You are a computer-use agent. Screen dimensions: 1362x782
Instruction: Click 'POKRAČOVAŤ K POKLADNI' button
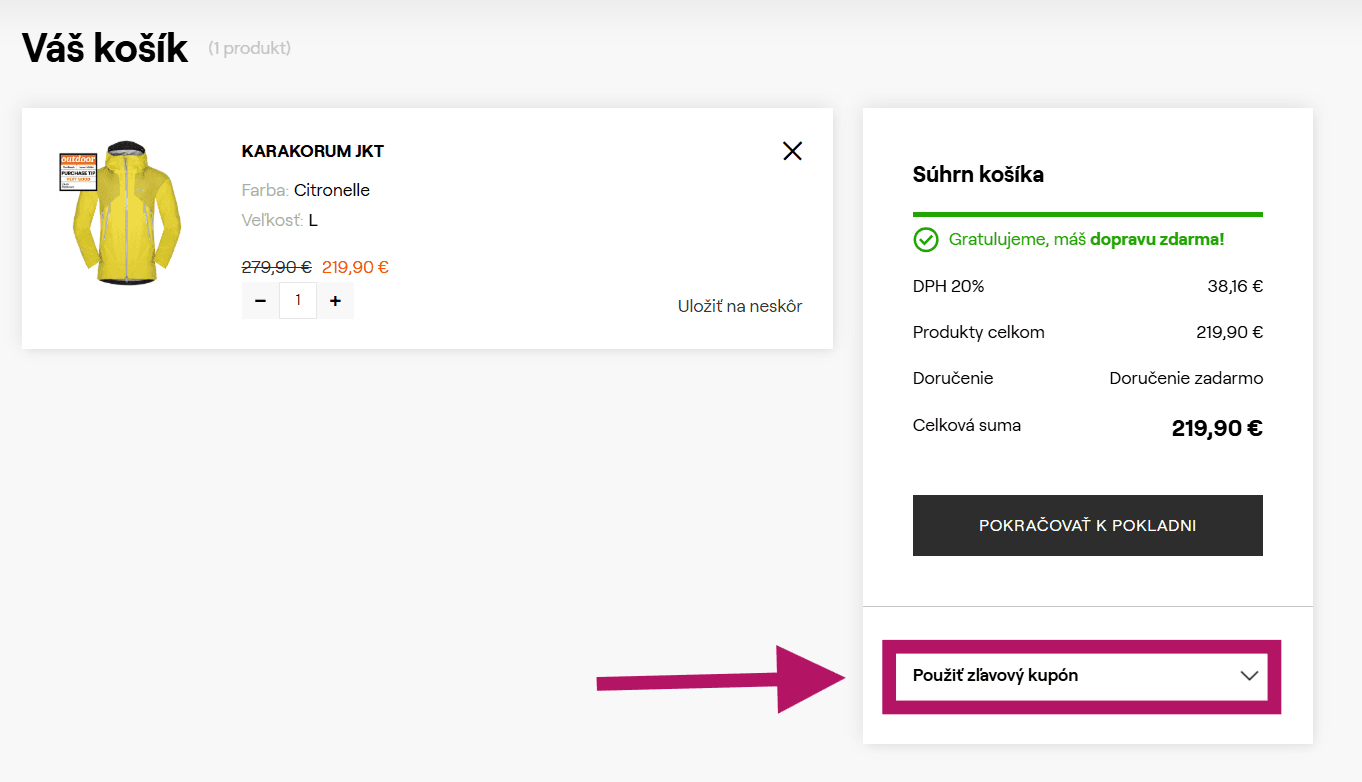click(x=1087, y=525)
